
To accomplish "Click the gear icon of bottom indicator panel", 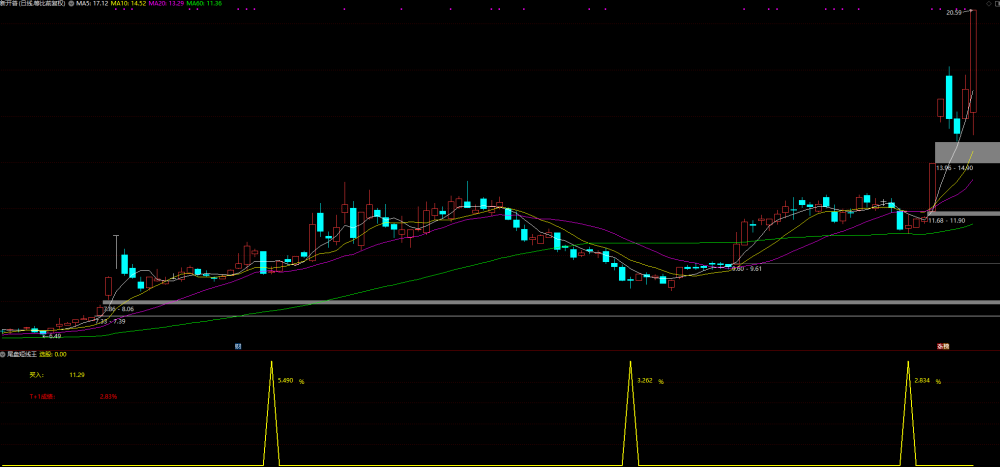I will coord(3,353).
